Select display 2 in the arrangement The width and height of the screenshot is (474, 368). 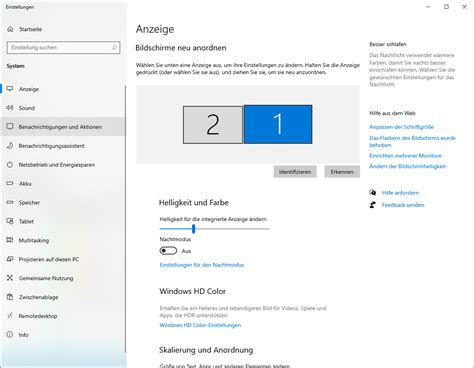(x=213, y=125)
